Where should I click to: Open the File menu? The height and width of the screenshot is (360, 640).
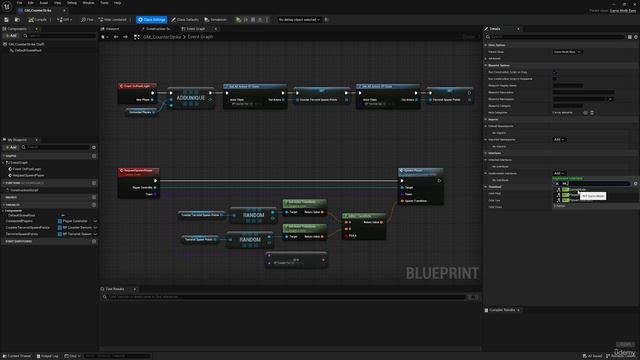(x=19, y=3)
